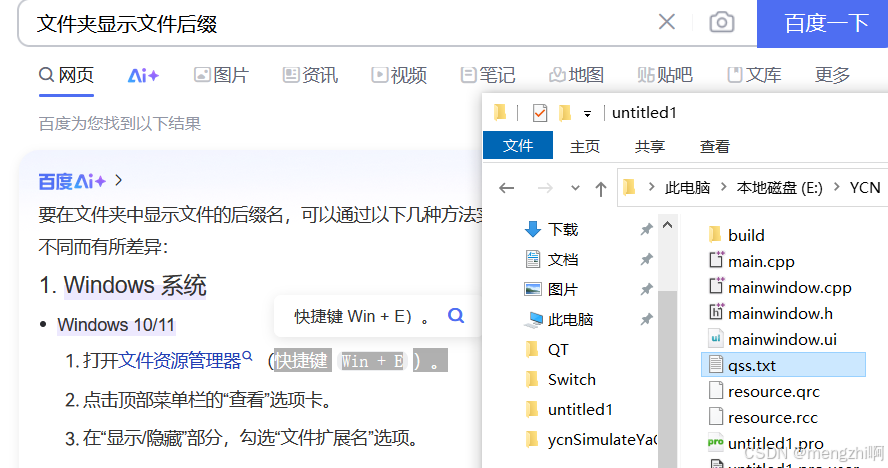Switch to the 图片 tab

[x=221, y=75]
